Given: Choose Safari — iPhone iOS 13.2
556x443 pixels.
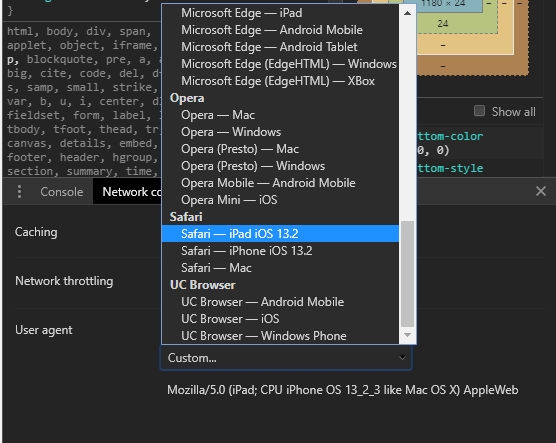Looking at the screenshot, I should pos(280,251).
